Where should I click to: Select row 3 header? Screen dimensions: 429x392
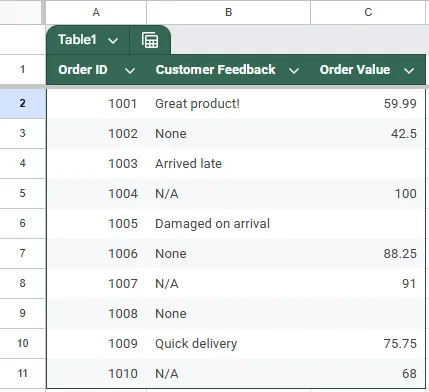coord(22,133)
